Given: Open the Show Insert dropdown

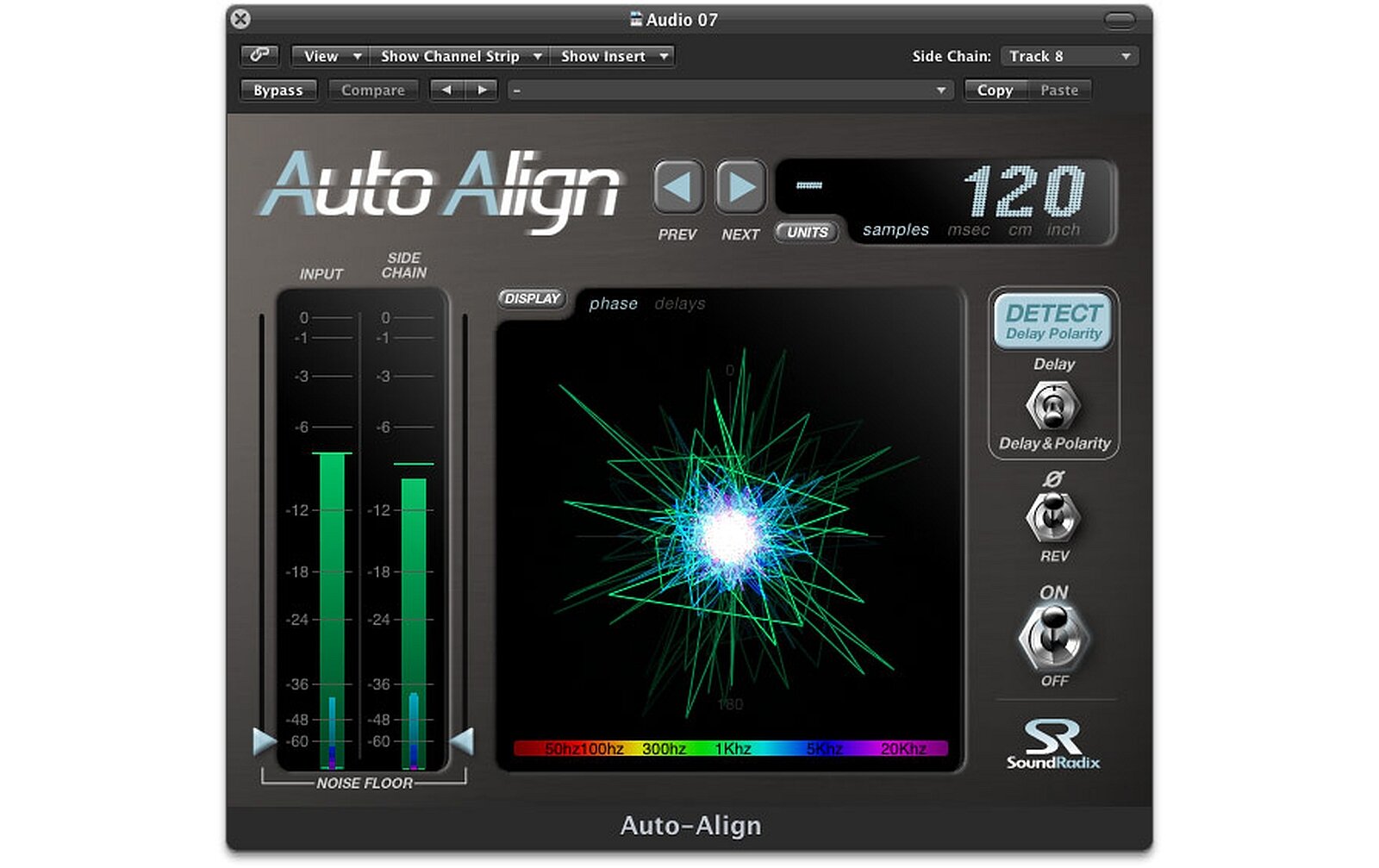Looking at the screenshot, I should point(613,56).
